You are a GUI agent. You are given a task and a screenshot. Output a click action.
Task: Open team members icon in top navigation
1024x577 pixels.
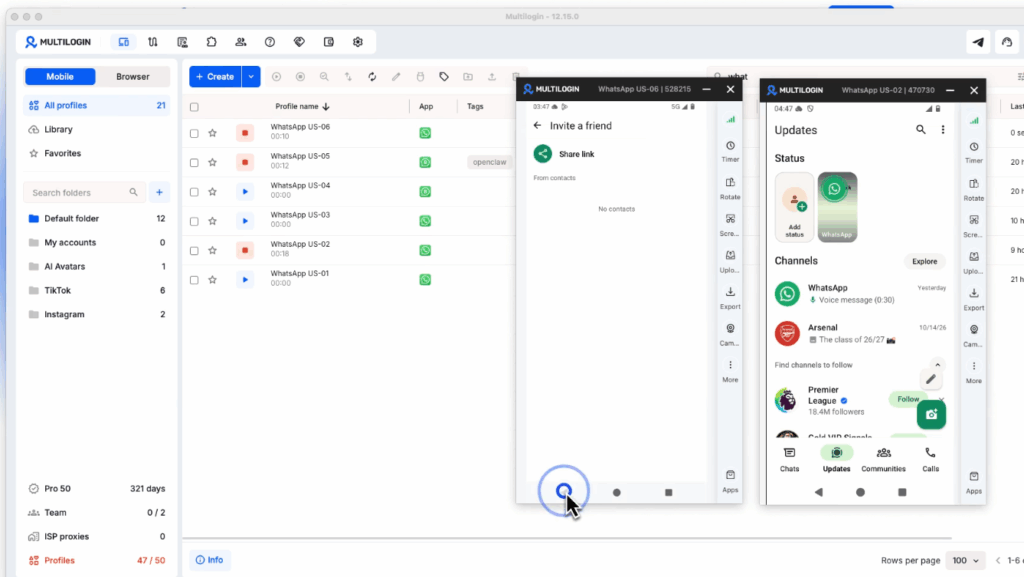pos(241,42)
